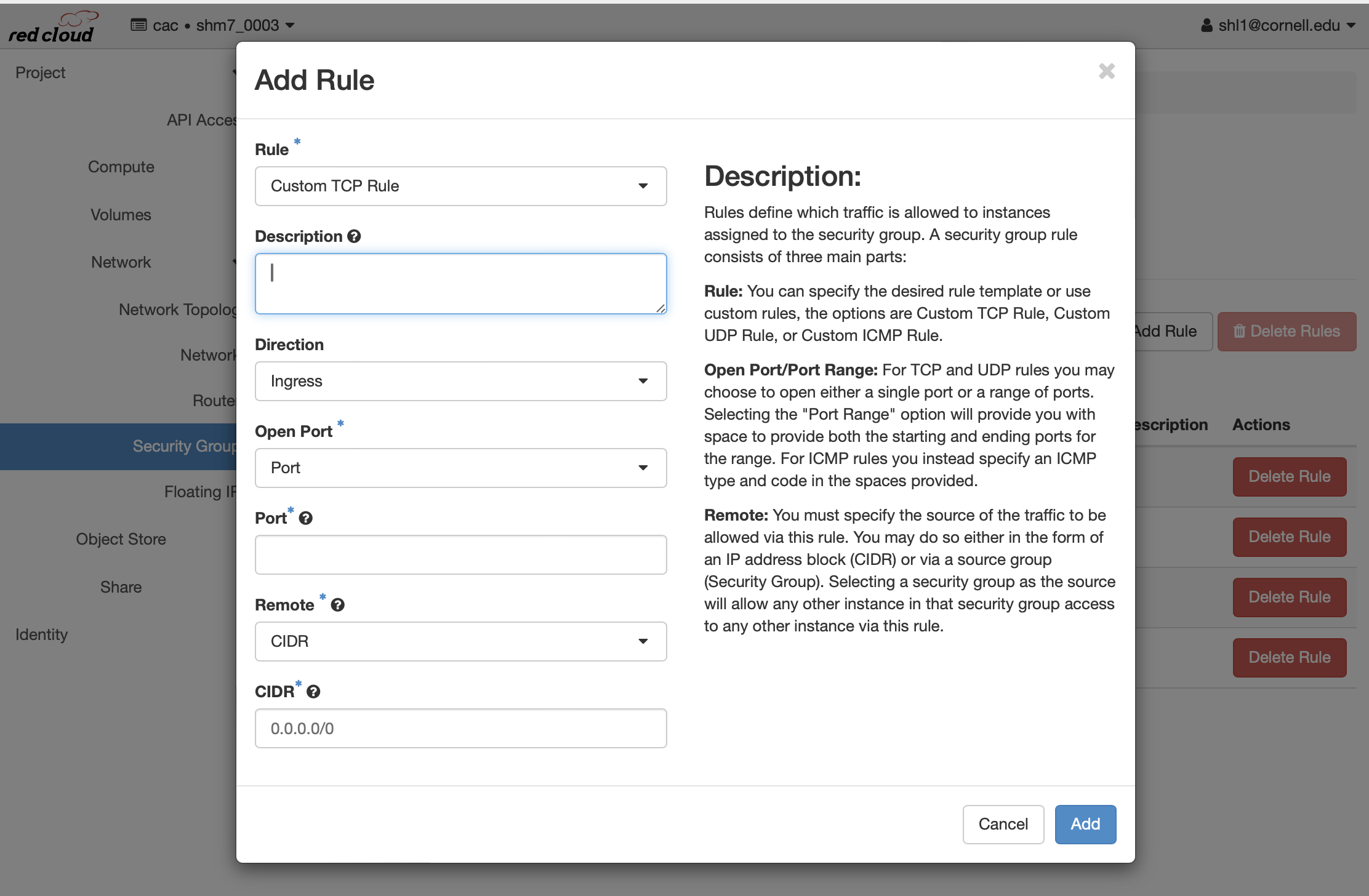Open the Volumes sidebar section
The width and height of the screenshot is (1369, 896).
pyautogui.click(x=121, y=215)
